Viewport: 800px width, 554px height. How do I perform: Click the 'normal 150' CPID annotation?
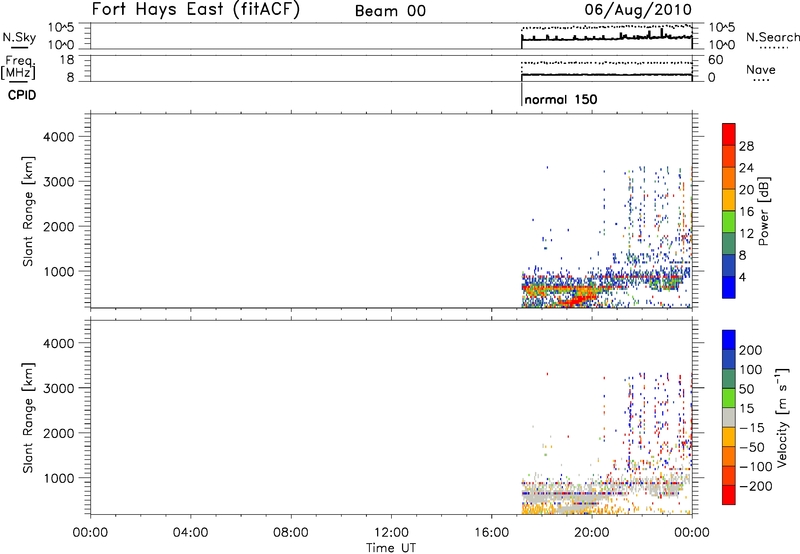(x=561, y=99)
